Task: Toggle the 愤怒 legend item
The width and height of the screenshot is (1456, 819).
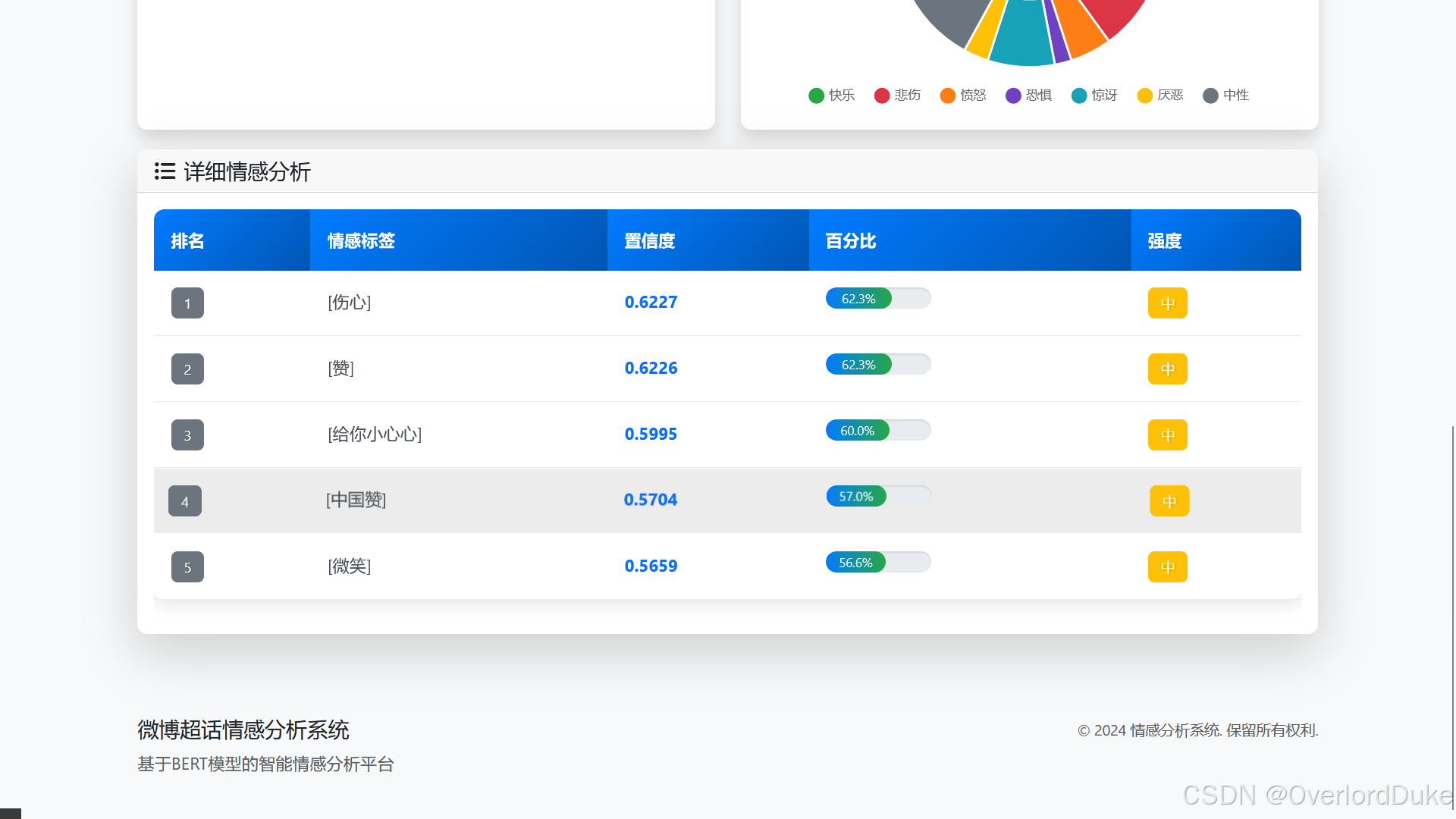Action: 963,96
